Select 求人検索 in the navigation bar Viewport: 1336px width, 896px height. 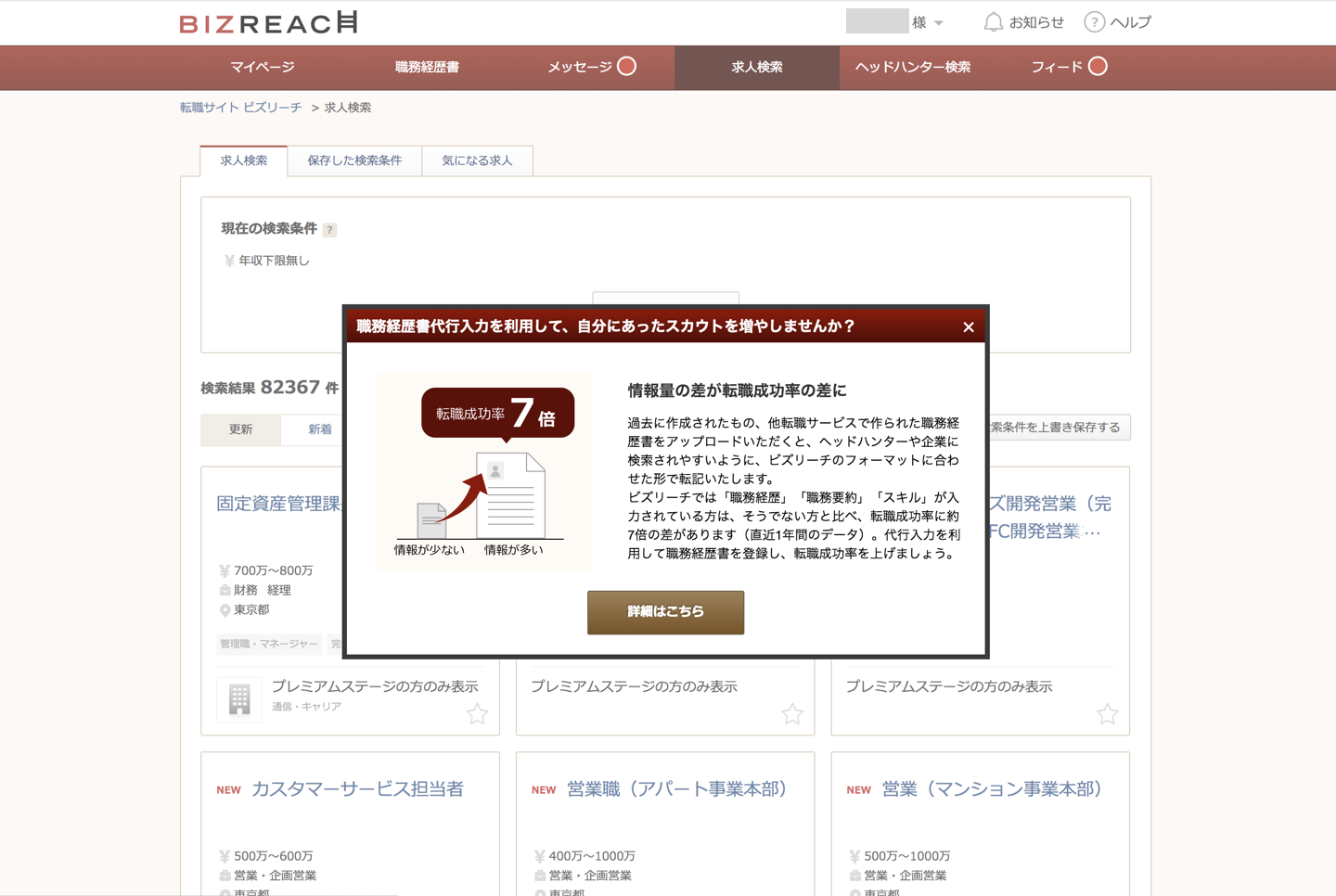pyautogui.click(x=757, y=67)
